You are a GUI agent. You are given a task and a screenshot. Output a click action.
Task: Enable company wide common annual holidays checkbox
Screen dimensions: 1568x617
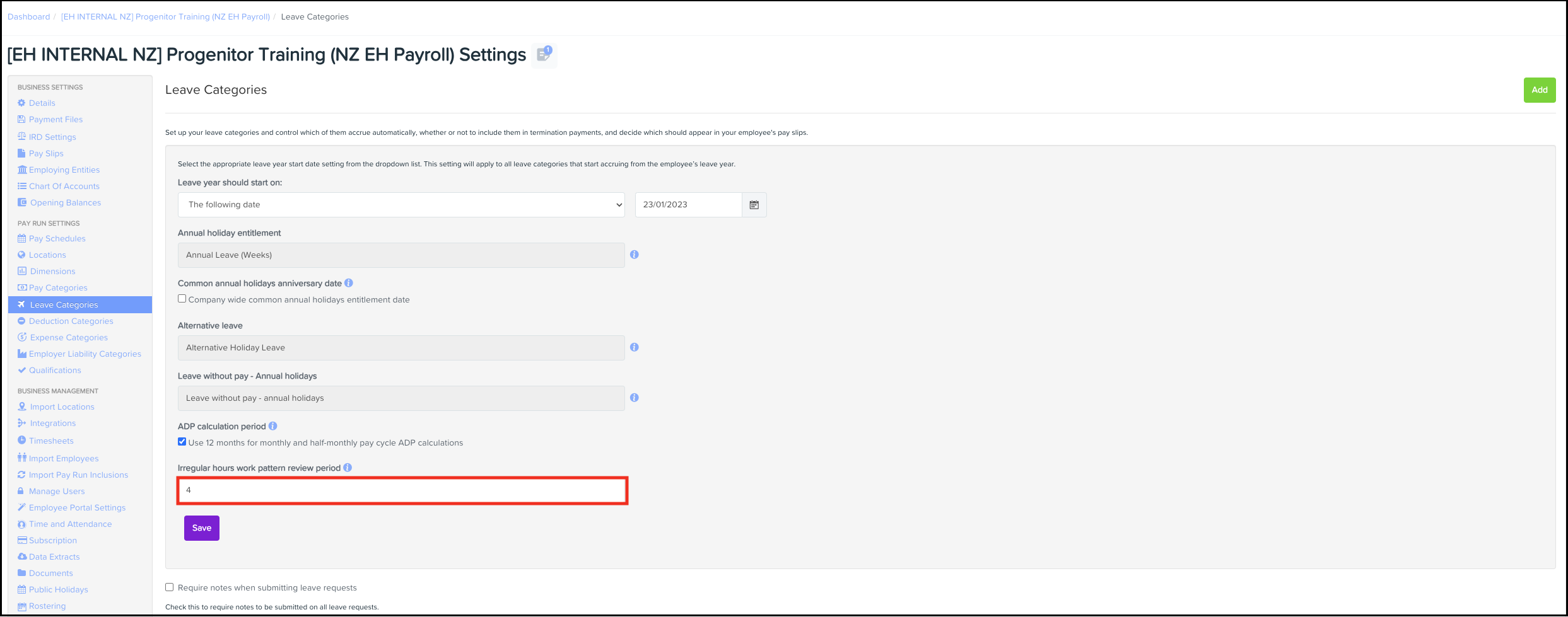182,299
